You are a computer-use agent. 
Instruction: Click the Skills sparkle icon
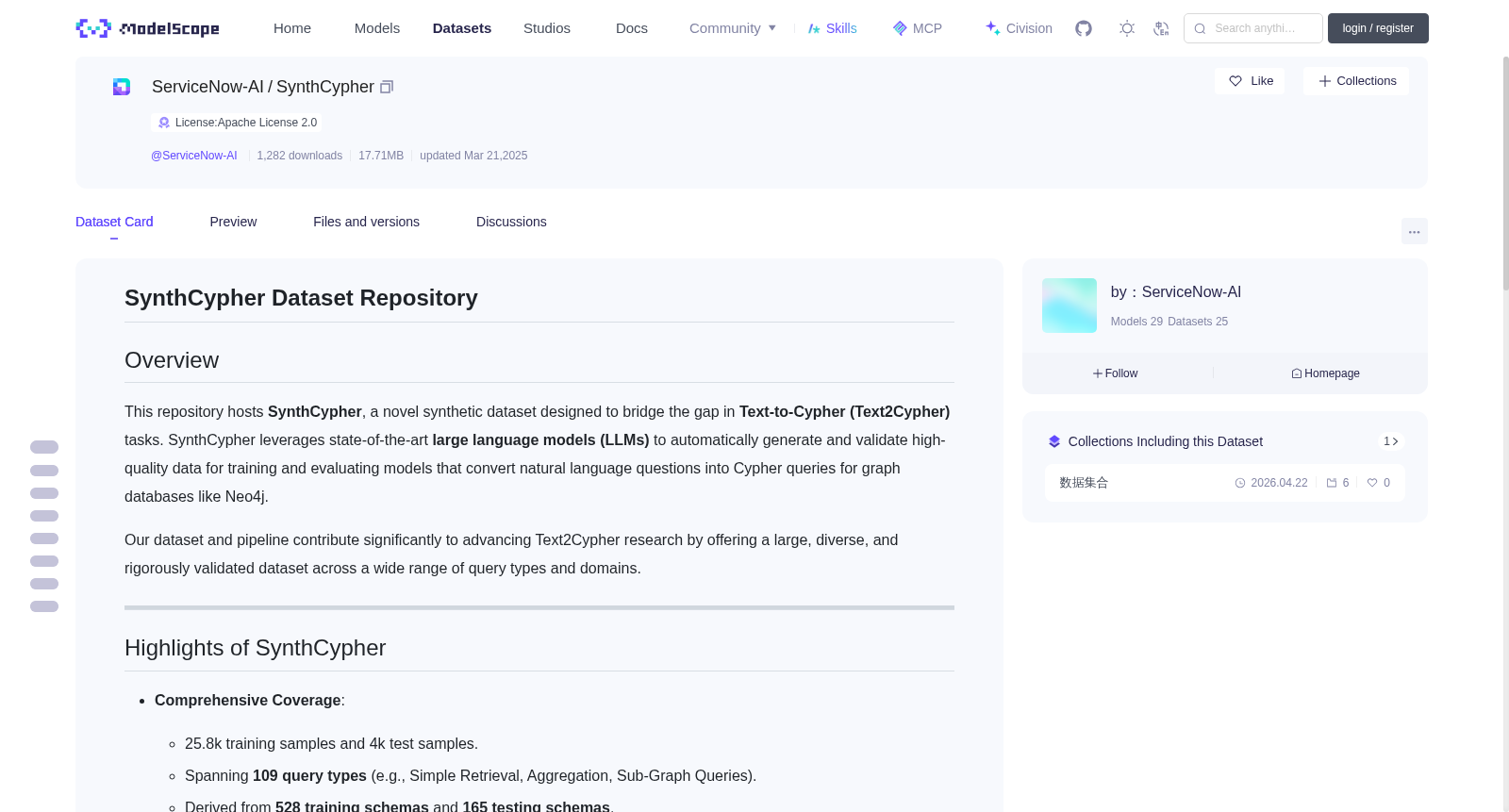coord(814,28)
